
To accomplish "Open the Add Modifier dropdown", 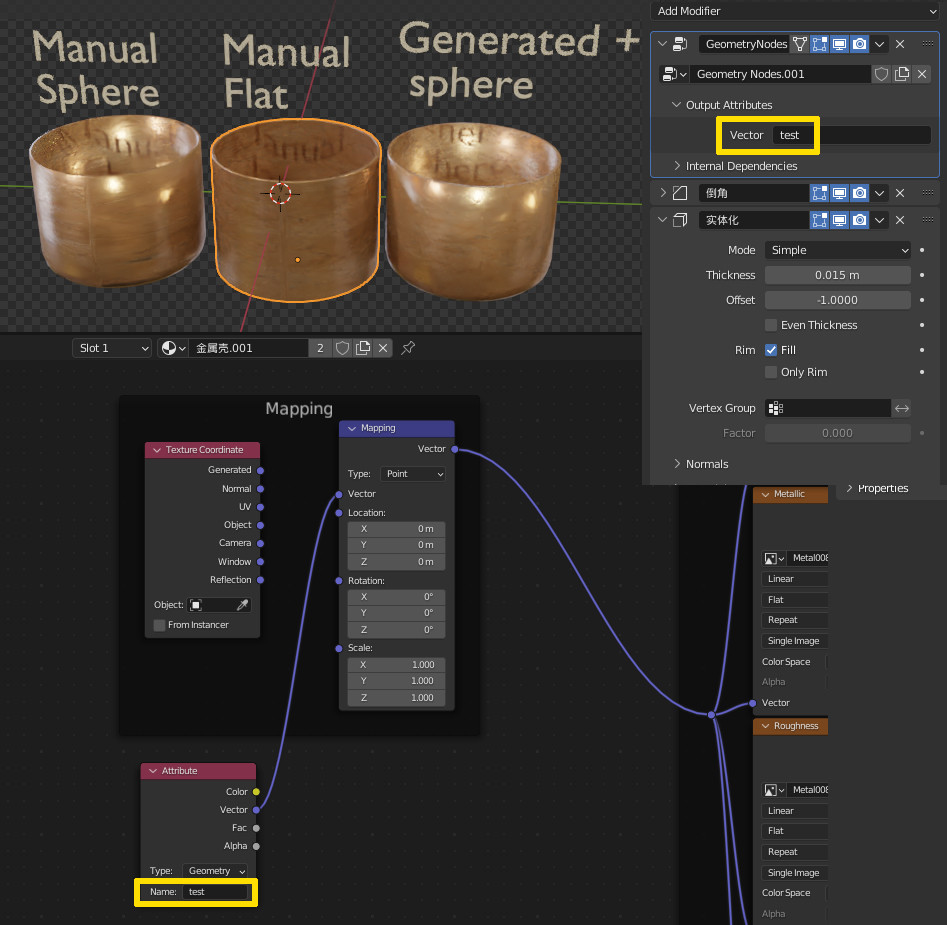I will [x=795, y=11].
